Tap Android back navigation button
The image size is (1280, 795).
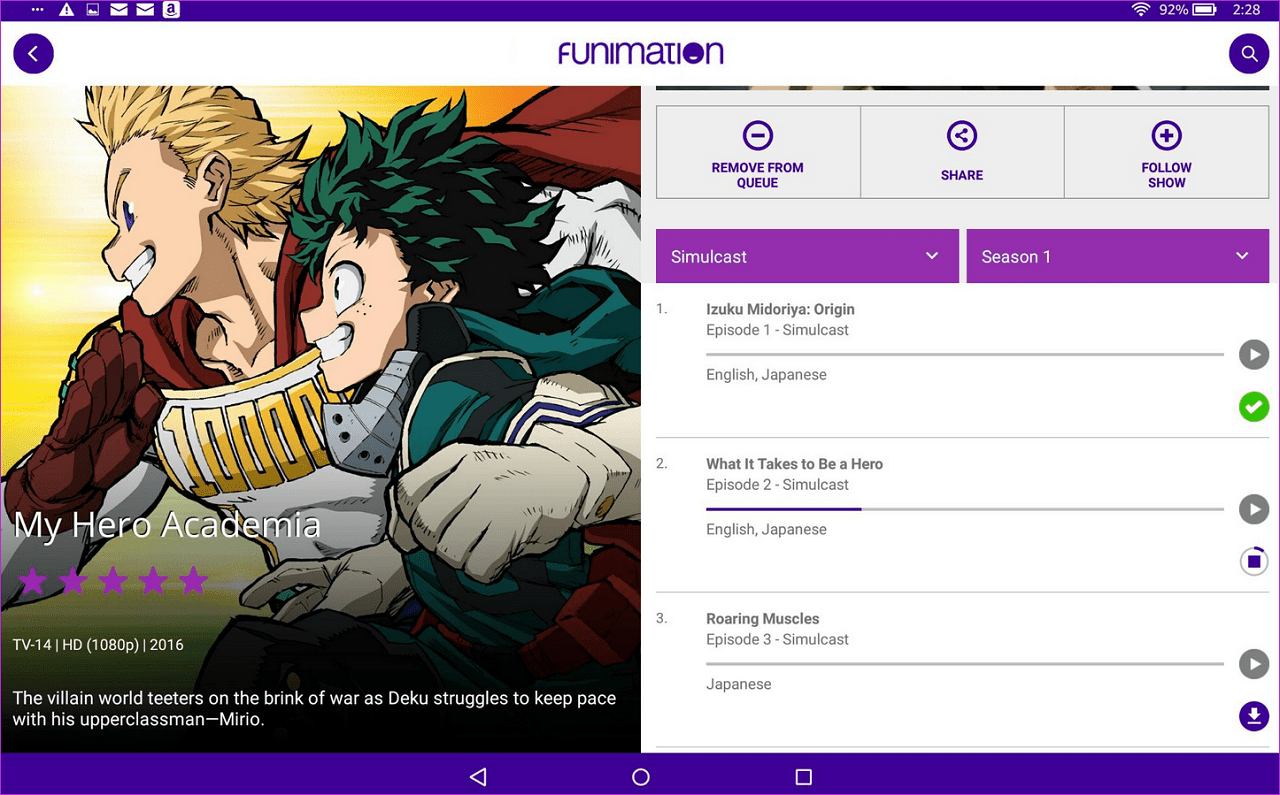coord(477,776)
